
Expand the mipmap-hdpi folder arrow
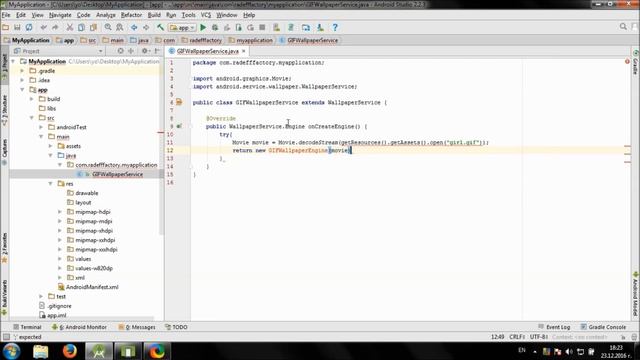(60, 212)
